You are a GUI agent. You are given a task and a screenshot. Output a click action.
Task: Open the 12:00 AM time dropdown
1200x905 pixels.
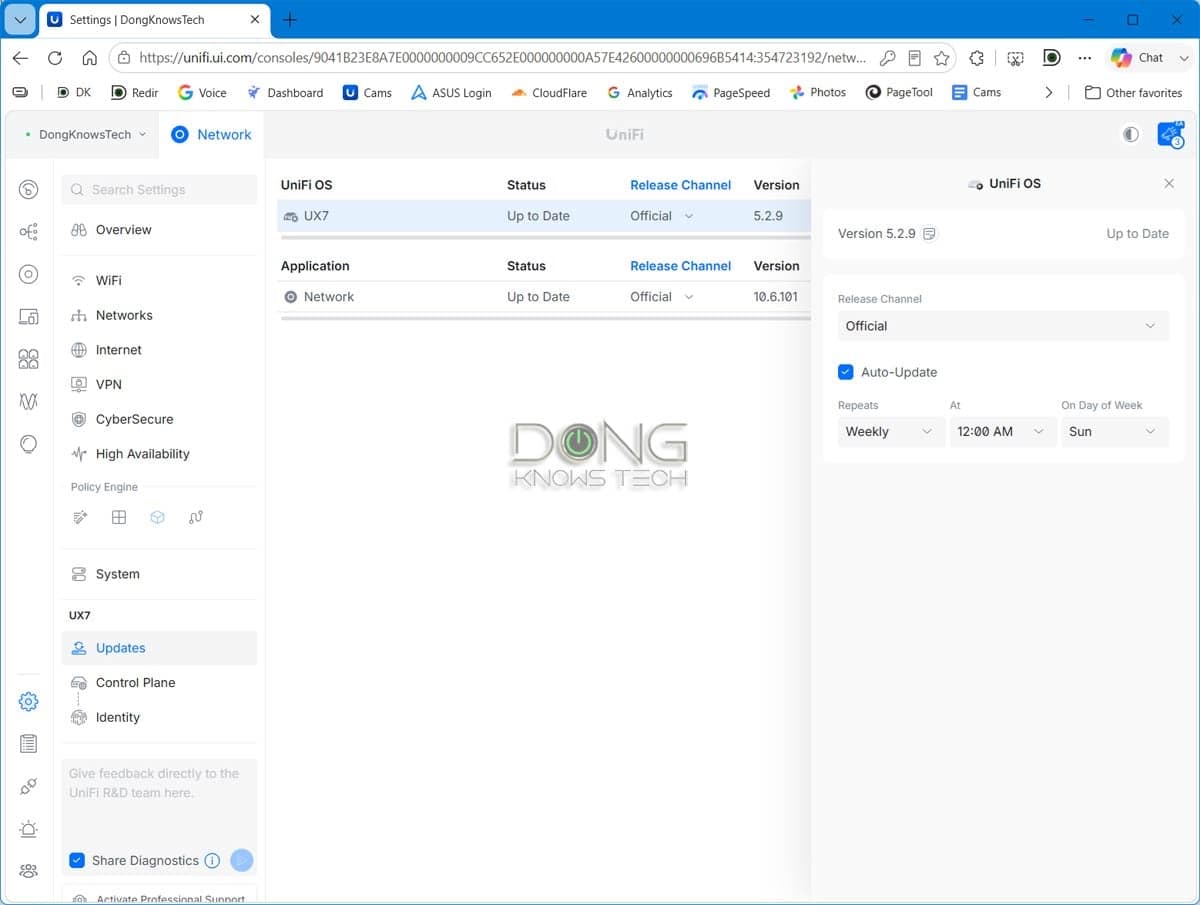pyautogui.click(x=1002, y=432)
